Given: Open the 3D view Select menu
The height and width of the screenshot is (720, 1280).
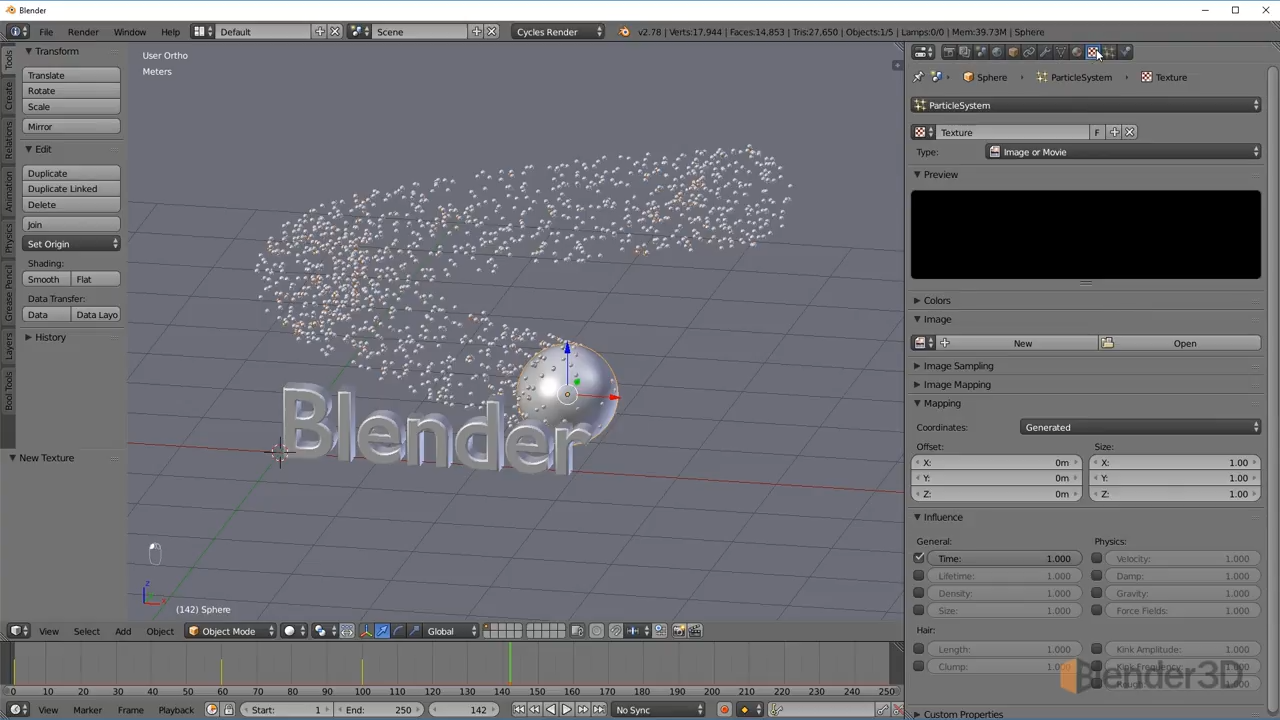Looking at the screenshot, I should point(86,631).
